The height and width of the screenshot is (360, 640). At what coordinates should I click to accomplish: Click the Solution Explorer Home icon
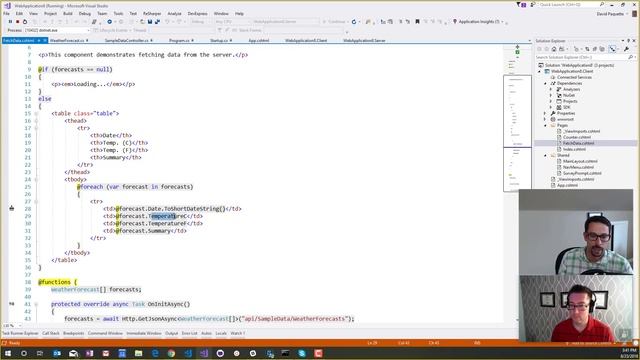click(554, 49)
